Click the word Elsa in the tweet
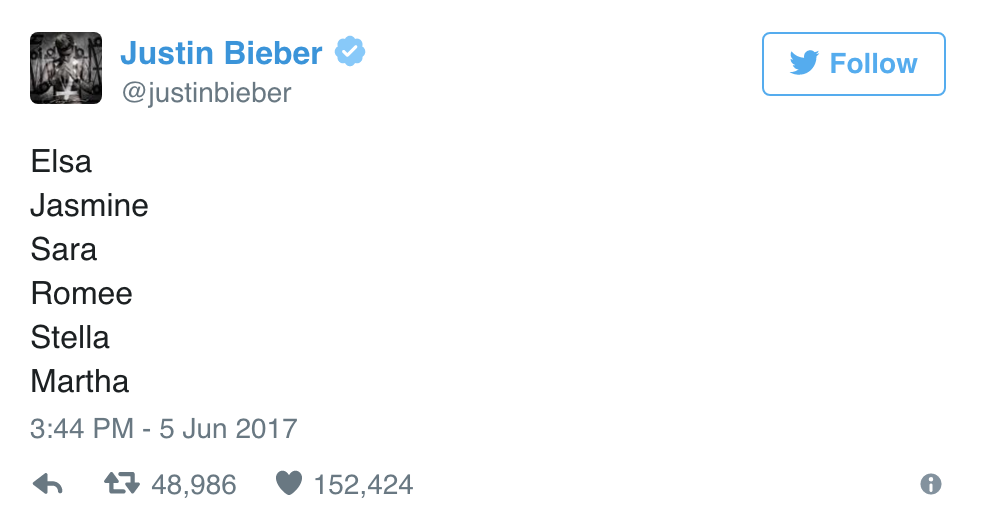The image size is (982, 522). [x=61, y=161]
